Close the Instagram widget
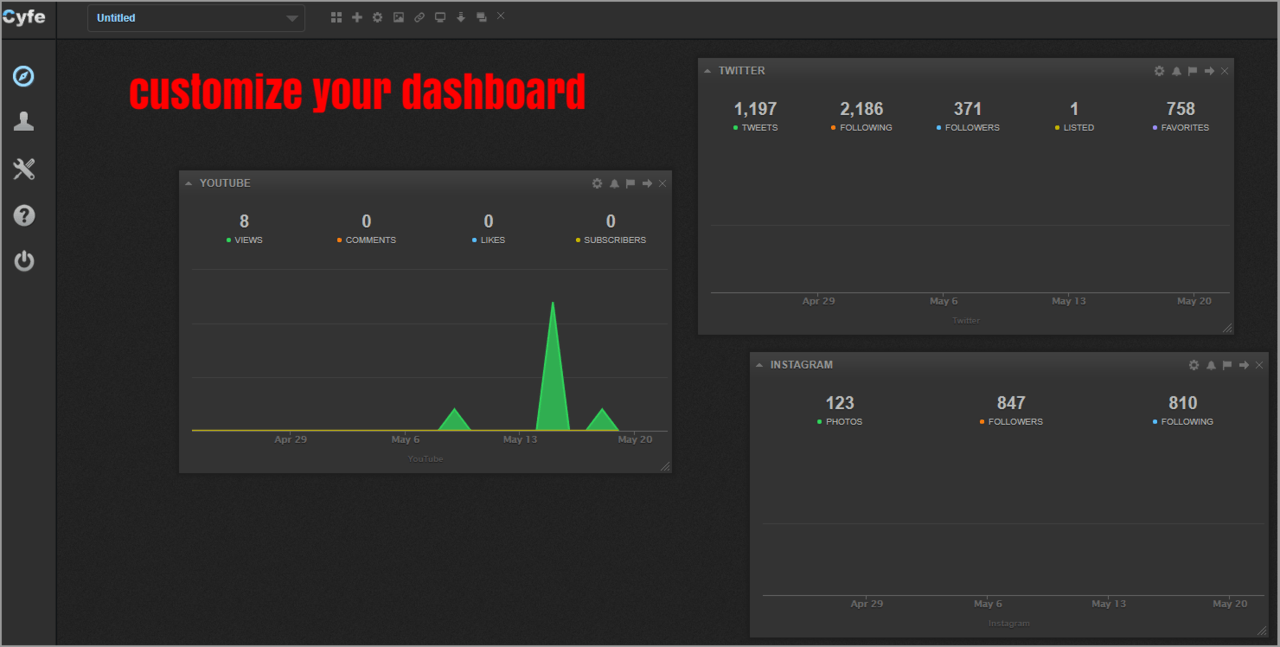The image size is (1280, 647). tap(1259, 365)
